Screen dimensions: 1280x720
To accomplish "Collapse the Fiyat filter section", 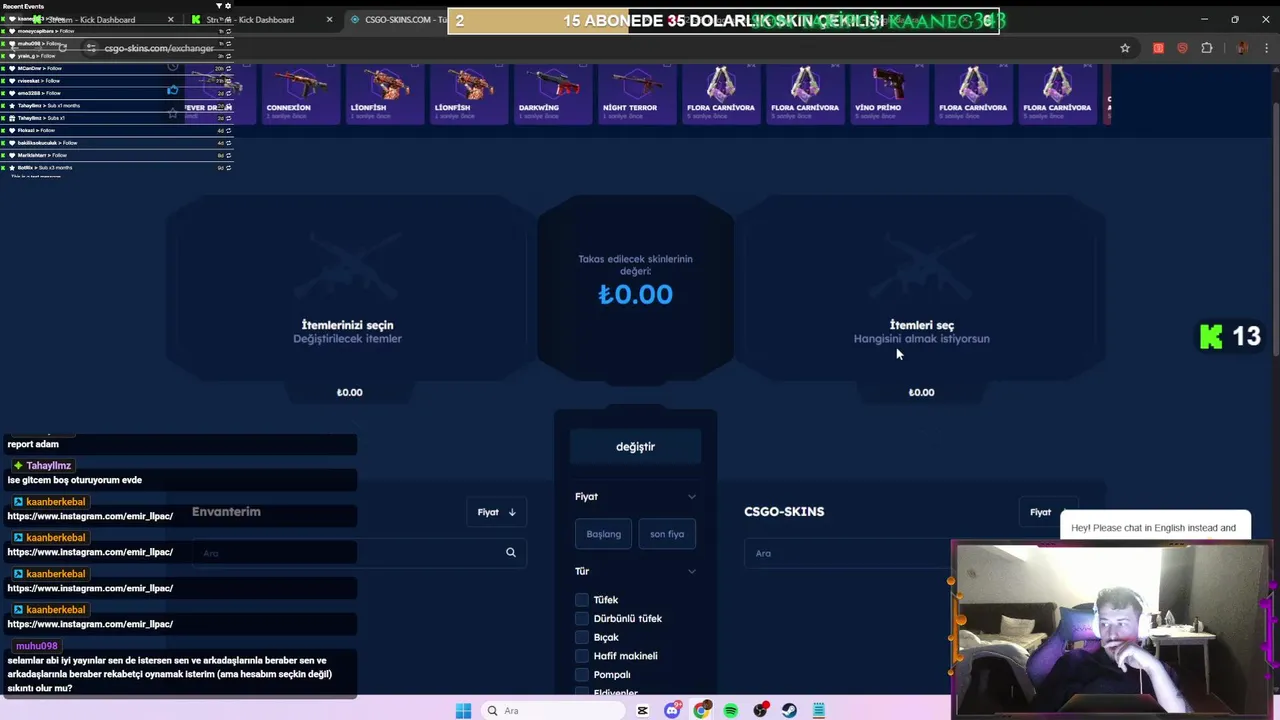I will (x=691, y=496).
